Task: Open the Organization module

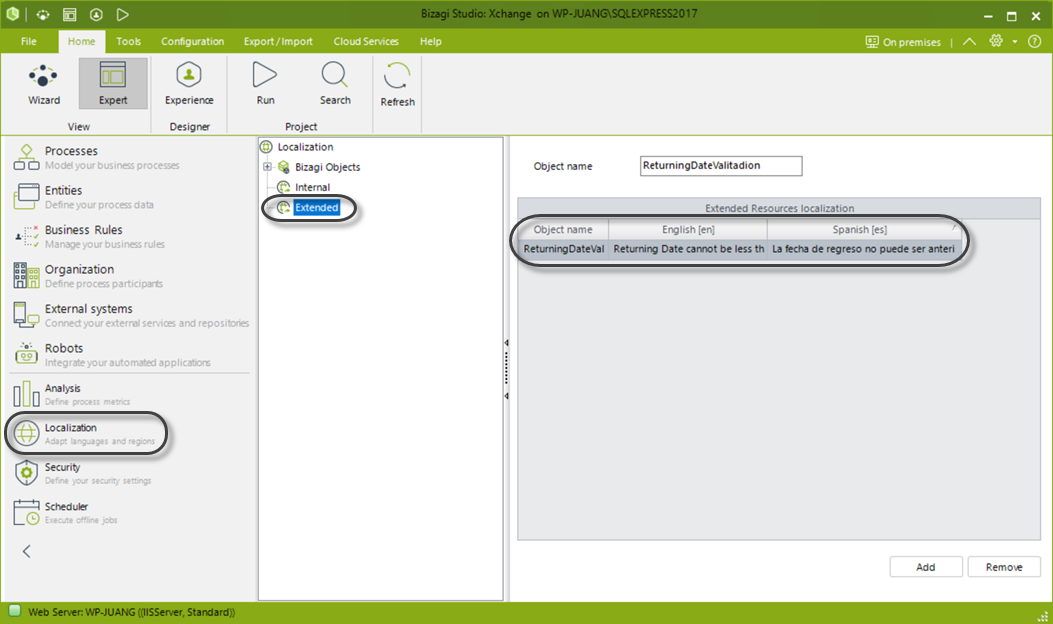Action: pos(88,276)
